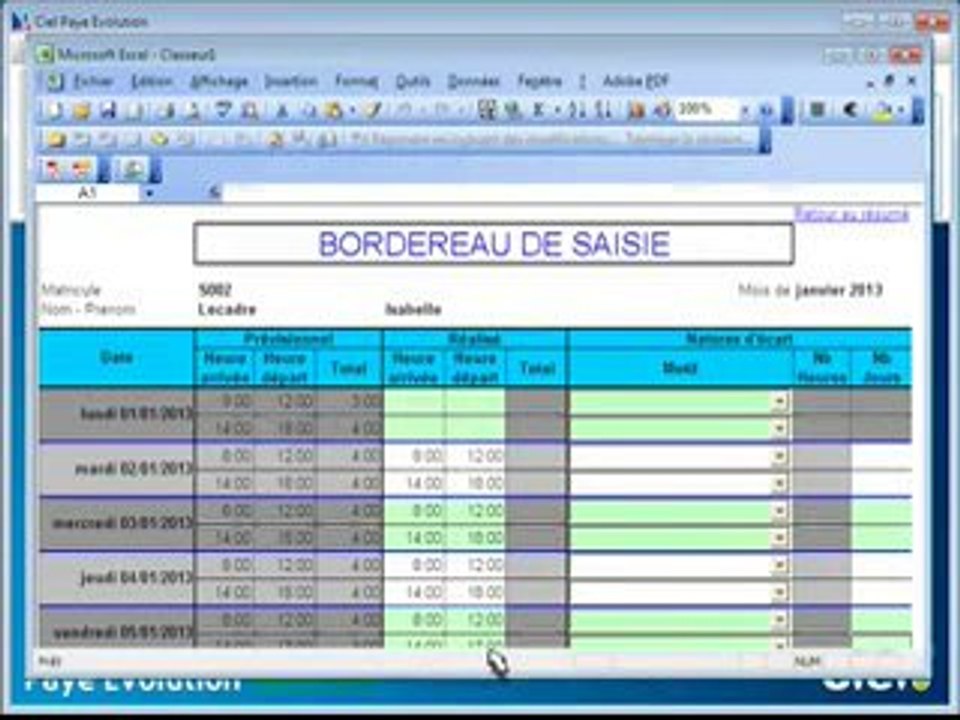Open the Insertion menu

click(x=291, y=81)
